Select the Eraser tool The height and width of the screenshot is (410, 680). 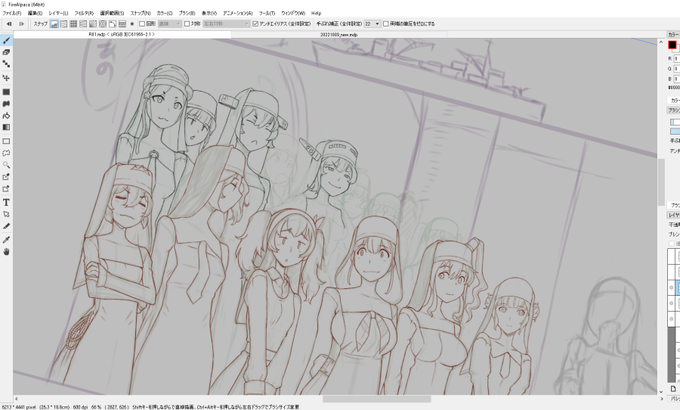(6, 52)
